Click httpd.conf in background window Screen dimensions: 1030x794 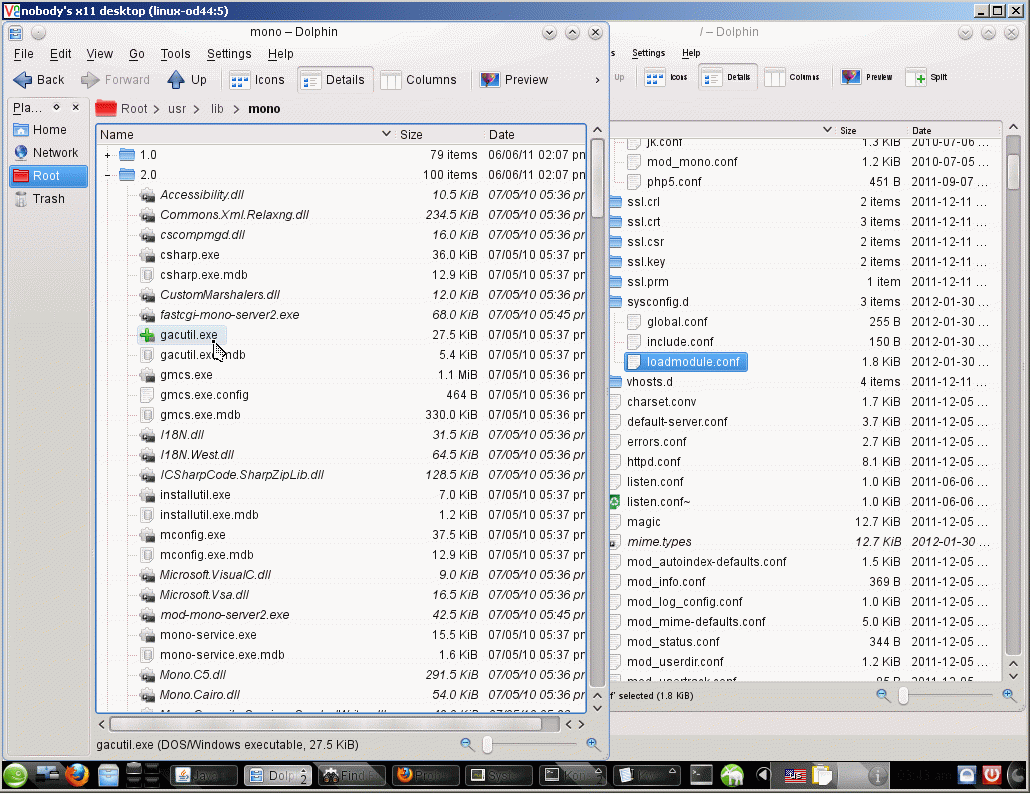(654, 462)
